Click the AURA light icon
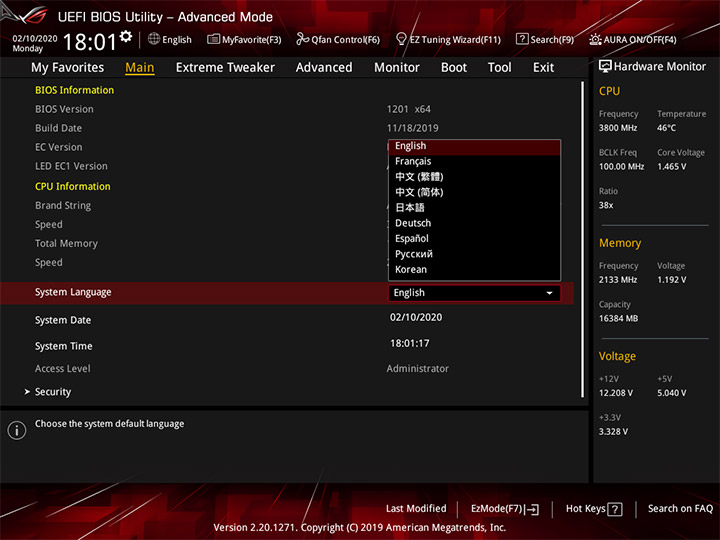Viewport: 720px width, 540px height. [x=595, y=39]
